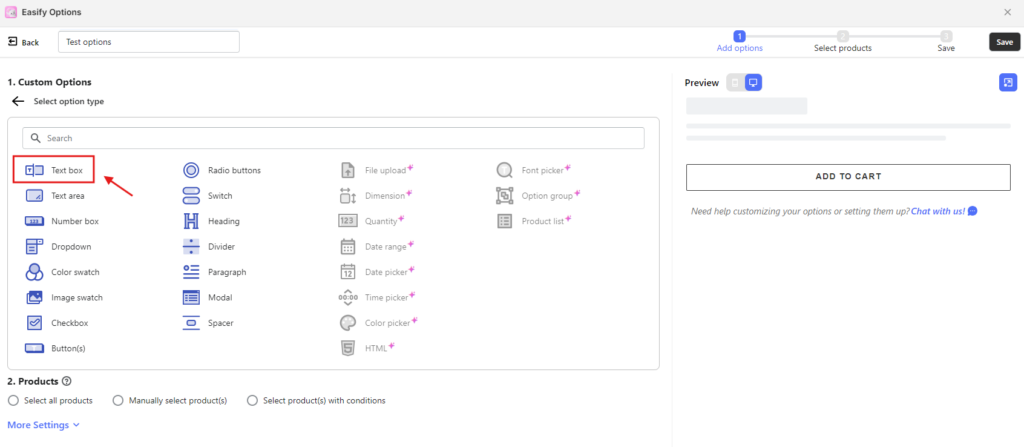This screenshot has height=447, width=1024.
Task: Select the Quantity option icon
Action: (x=347, y=221)
